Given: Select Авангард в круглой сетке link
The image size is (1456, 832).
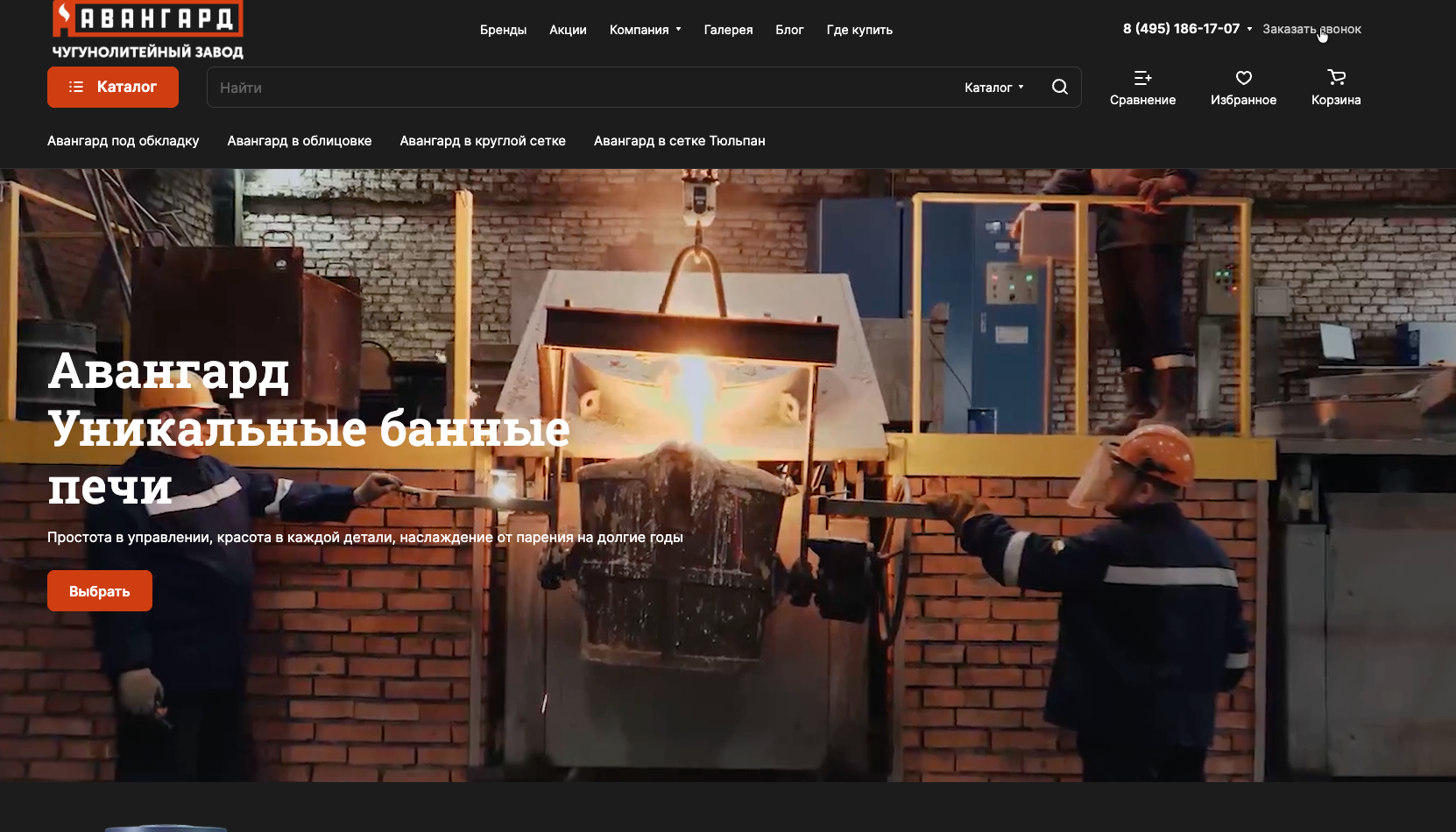Looking at the screenshot, I should pyautogui.click(x=483, y=141).
